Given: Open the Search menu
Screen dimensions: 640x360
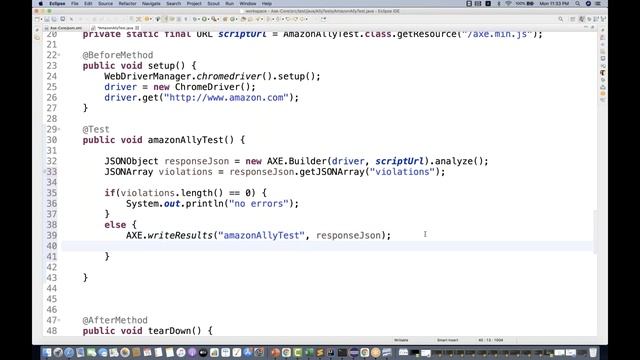Looking at the screenshot, I should pos(173,3).
